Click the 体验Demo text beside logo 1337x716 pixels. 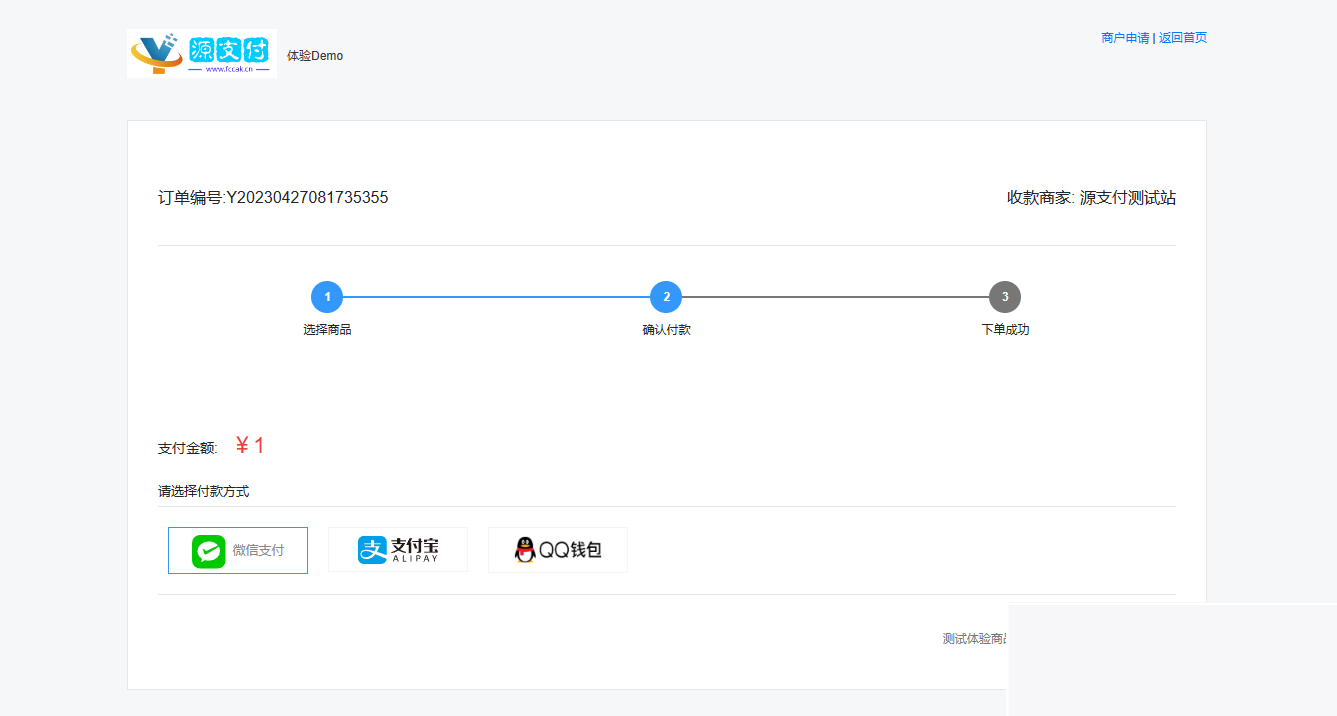315,56
